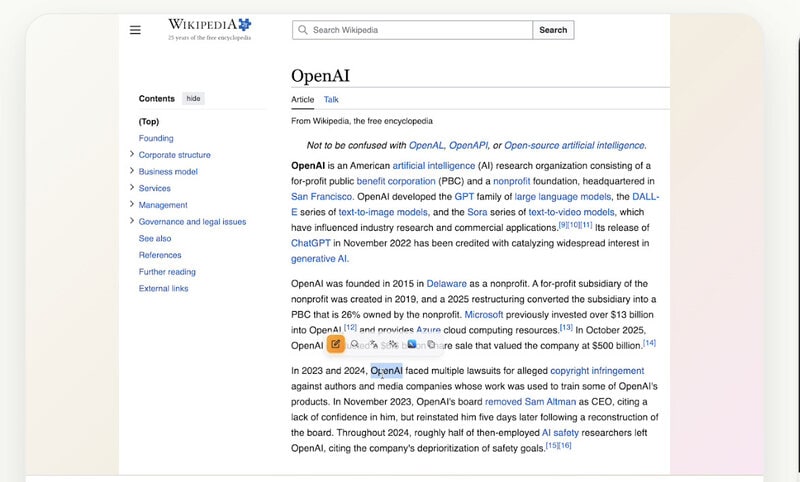
Task: Click the orange edit note icon
Action: tap(336, 344)
